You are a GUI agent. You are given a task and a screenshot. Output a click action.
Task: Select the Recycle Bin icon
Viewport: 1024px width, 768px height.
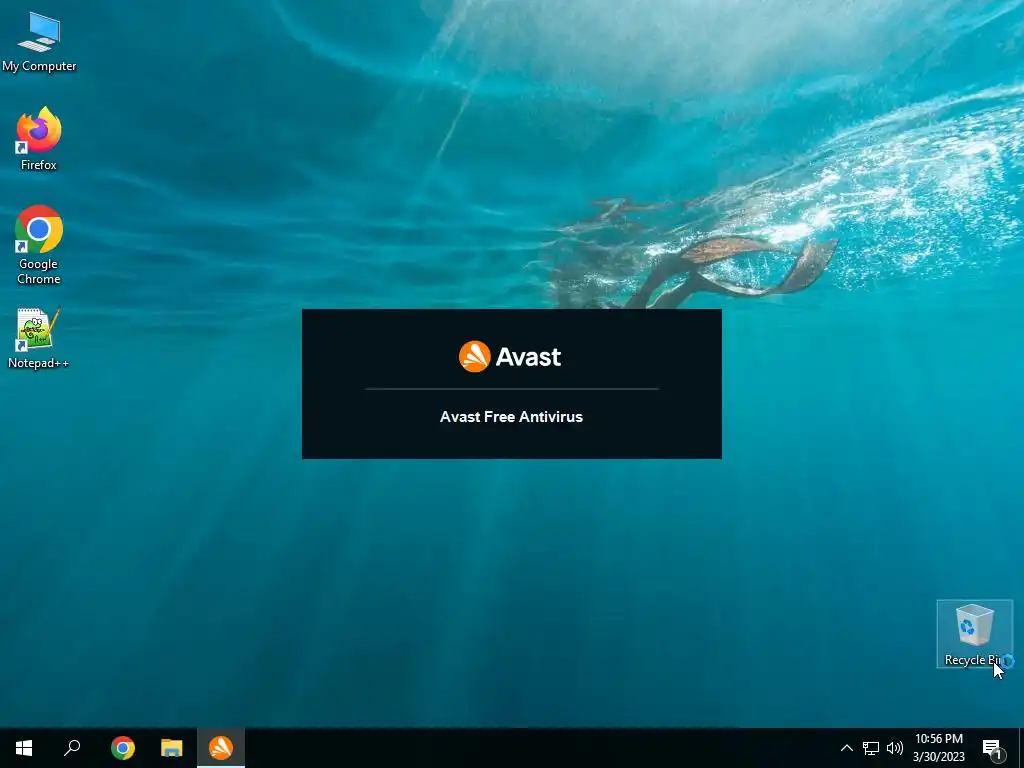pyautogui.click(x=974, y=634)
